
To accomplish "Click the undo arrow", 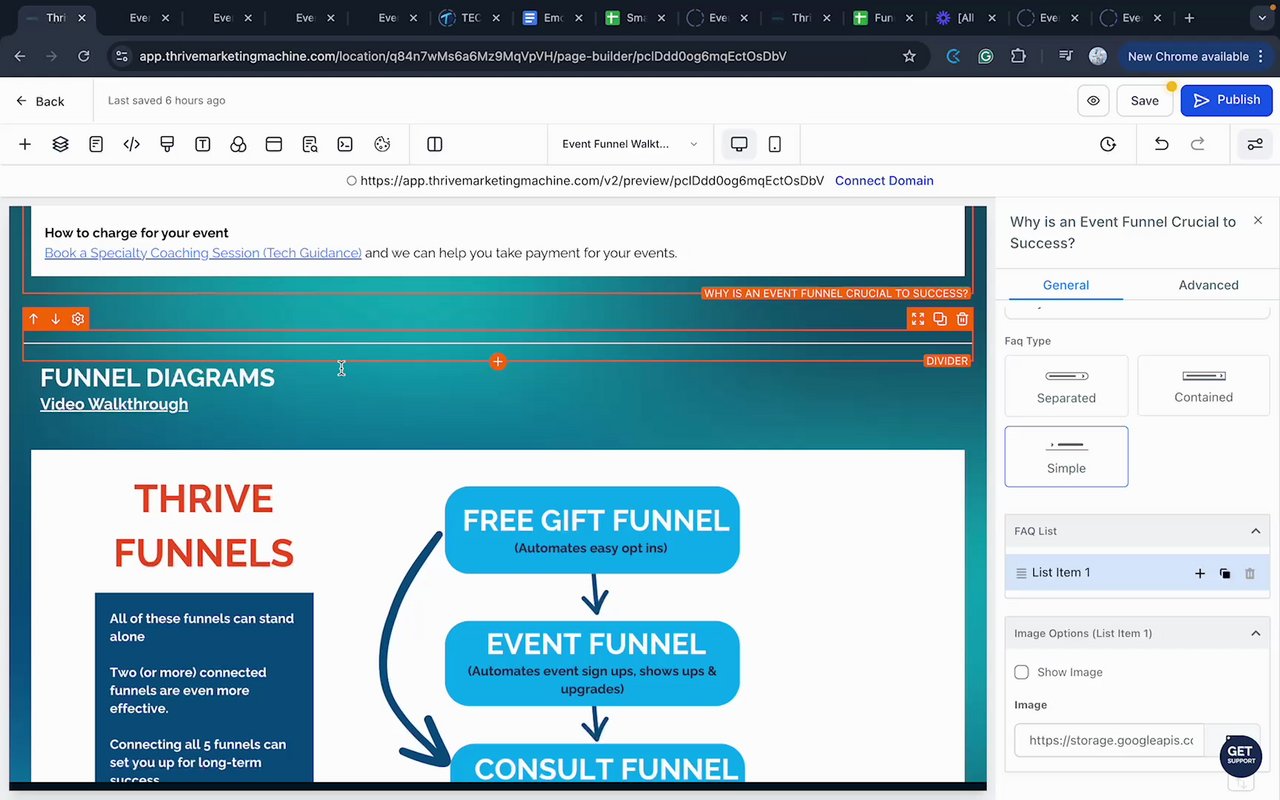I will 1161,144.
